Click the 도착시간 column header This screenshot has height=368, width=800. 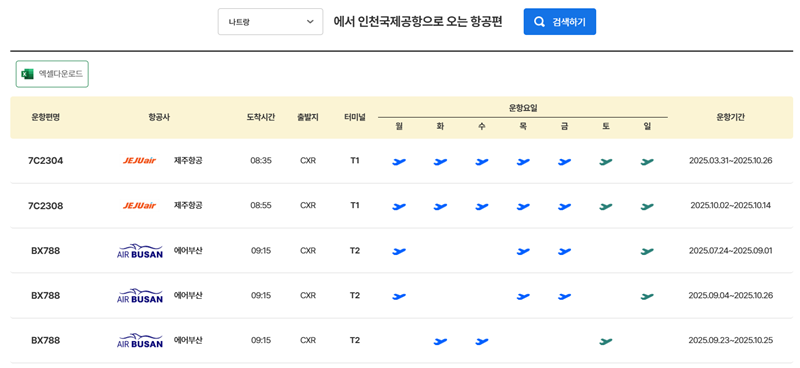click(261, 117)
